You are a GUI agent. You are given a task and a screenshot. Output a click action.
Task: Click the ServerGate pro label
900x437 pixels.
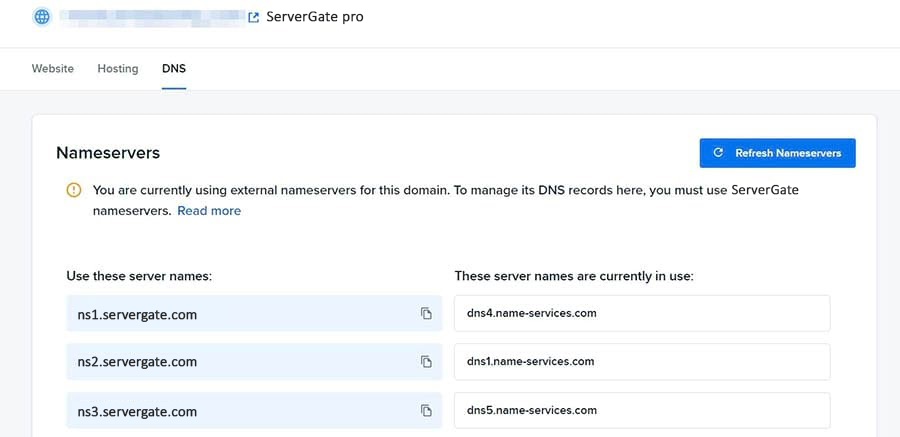click(x=315, y=17)
